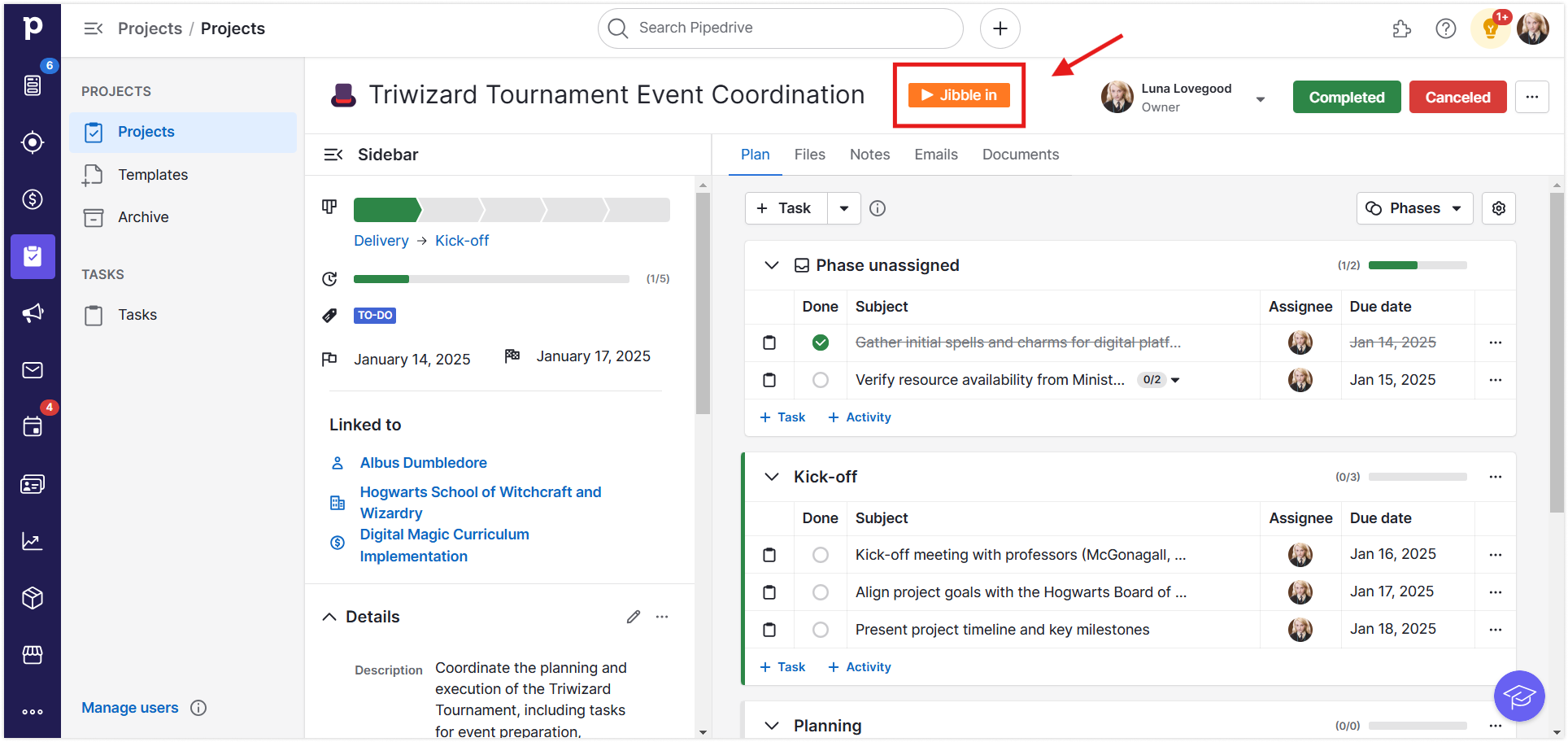Screen dimensions: 1568x742
Task: Open the academy graduation cap button
Action: (x=1519, y=696)
